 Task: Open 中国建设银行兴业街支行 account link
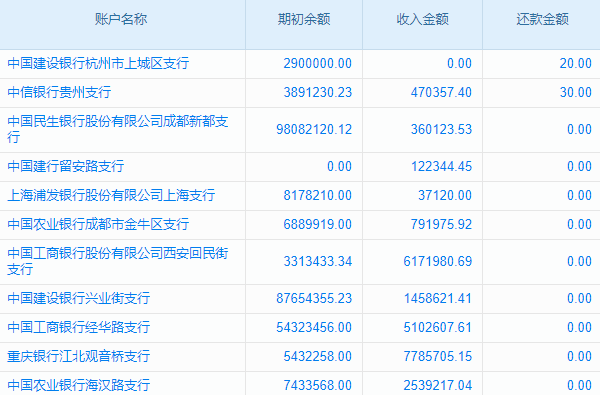tap(78, 298)
